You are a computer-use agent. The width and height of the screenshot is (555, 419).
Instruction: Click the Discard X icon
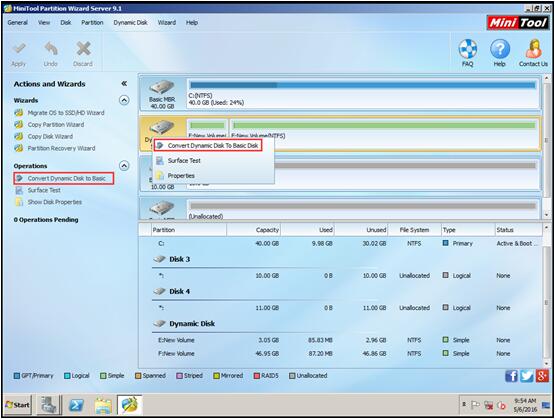coord(83,49)
